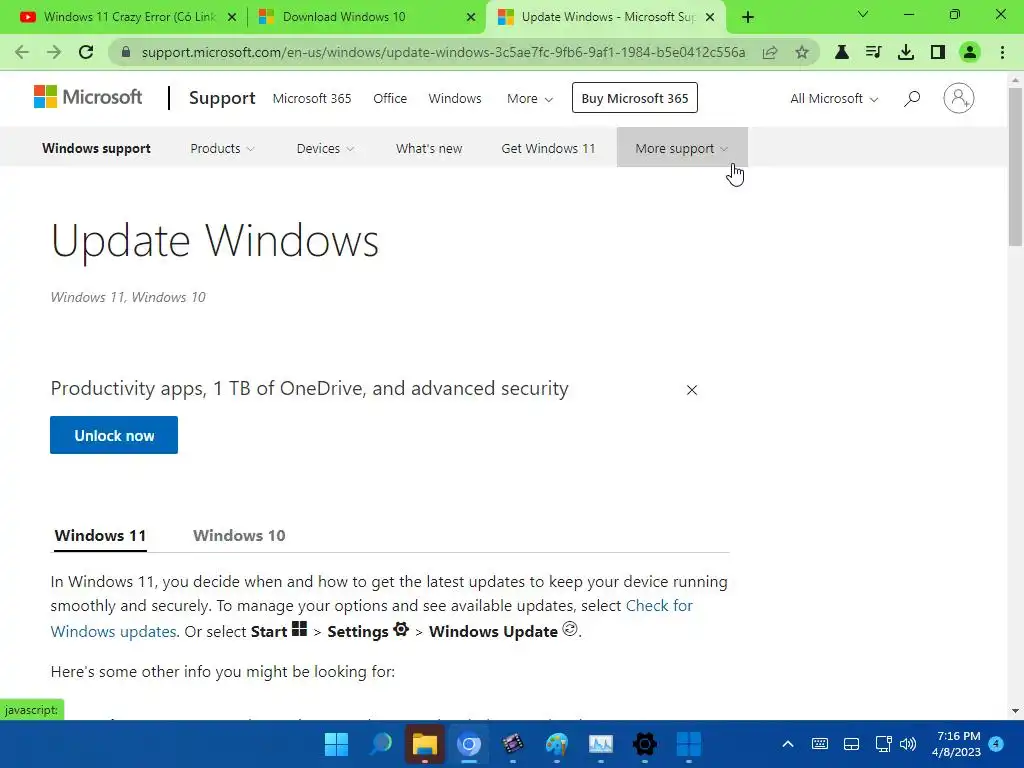Viewport: 1024px width, 768px height.
Task: Open the Support home link
Action: 222,98
